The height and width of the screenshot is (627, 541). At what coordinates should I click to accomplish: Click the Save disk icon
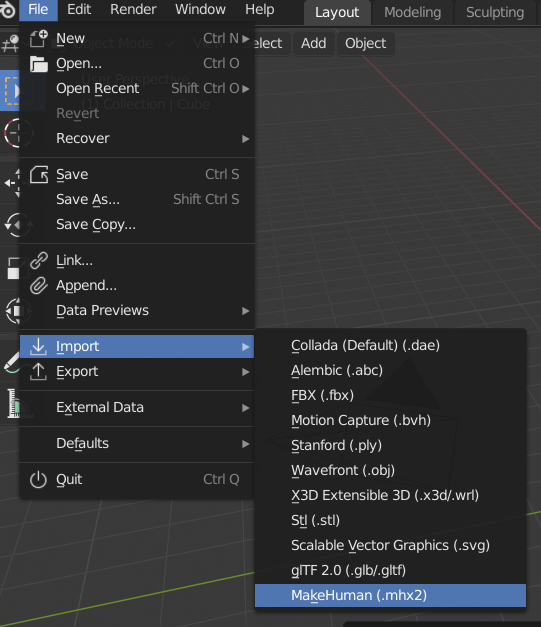tap(38, 174)
